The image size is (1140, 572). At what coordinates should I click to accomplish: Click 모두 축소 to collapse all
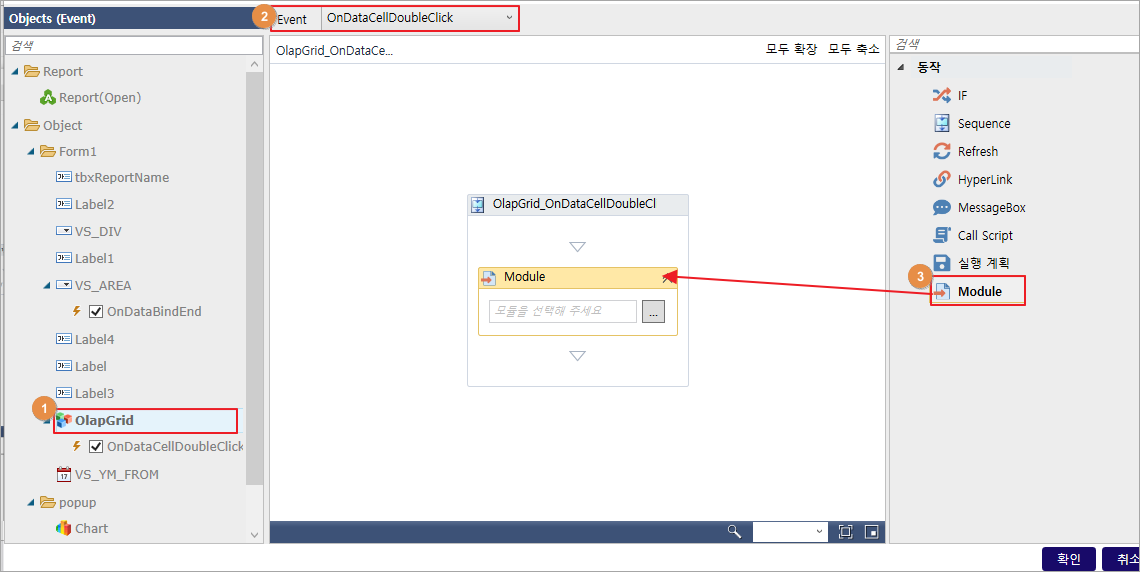(854, 49)
